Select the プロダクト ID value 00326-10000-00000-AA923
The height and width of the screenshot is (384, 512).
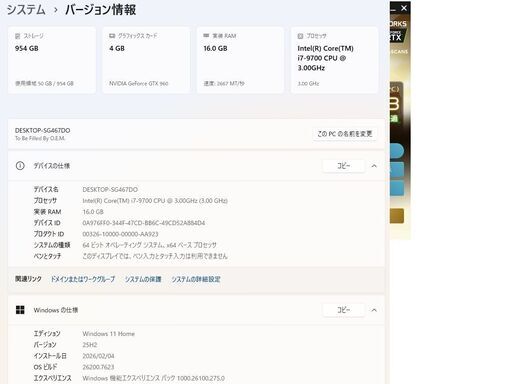[x=120, y=234]
